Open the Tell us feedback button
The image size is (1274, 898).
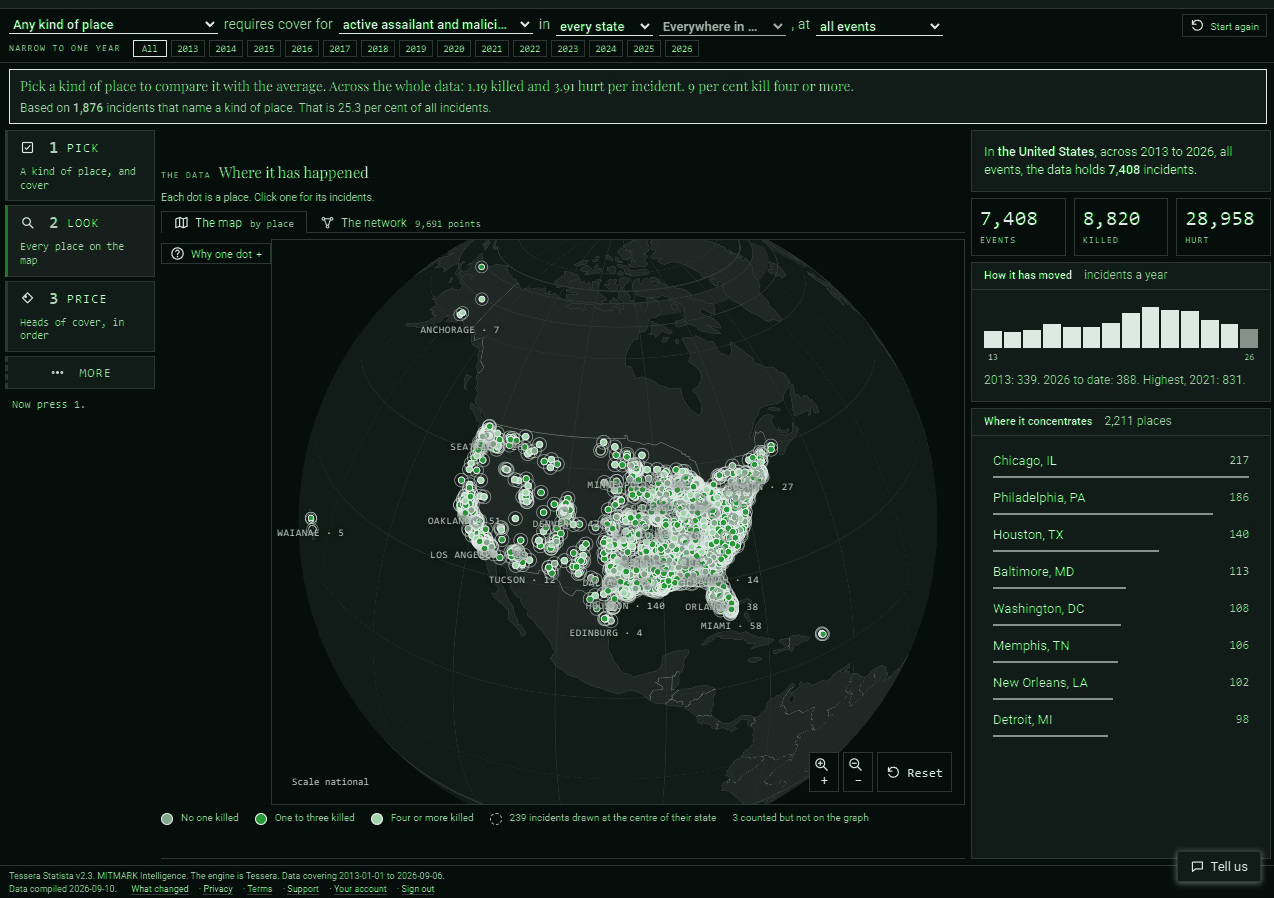click(1218, 866)
